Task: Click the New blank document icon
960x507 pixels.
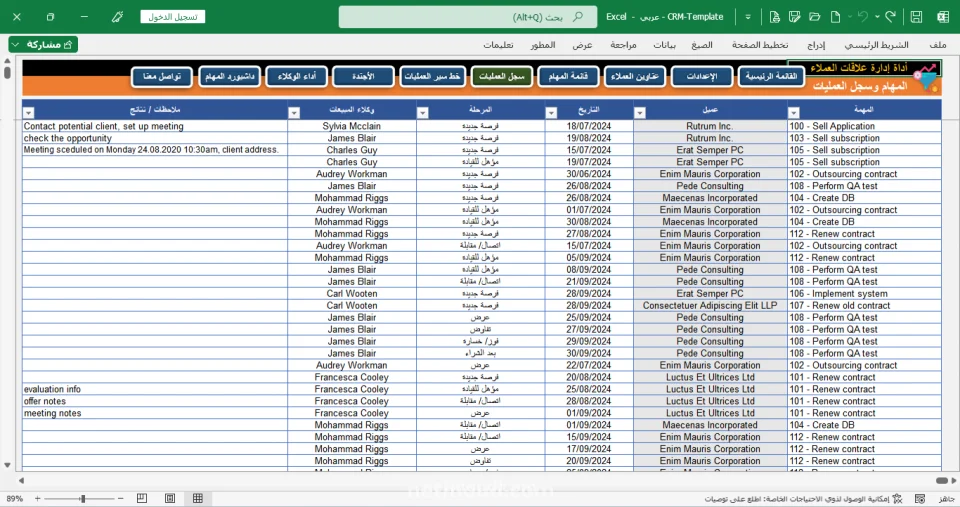Action: point(835,17)
